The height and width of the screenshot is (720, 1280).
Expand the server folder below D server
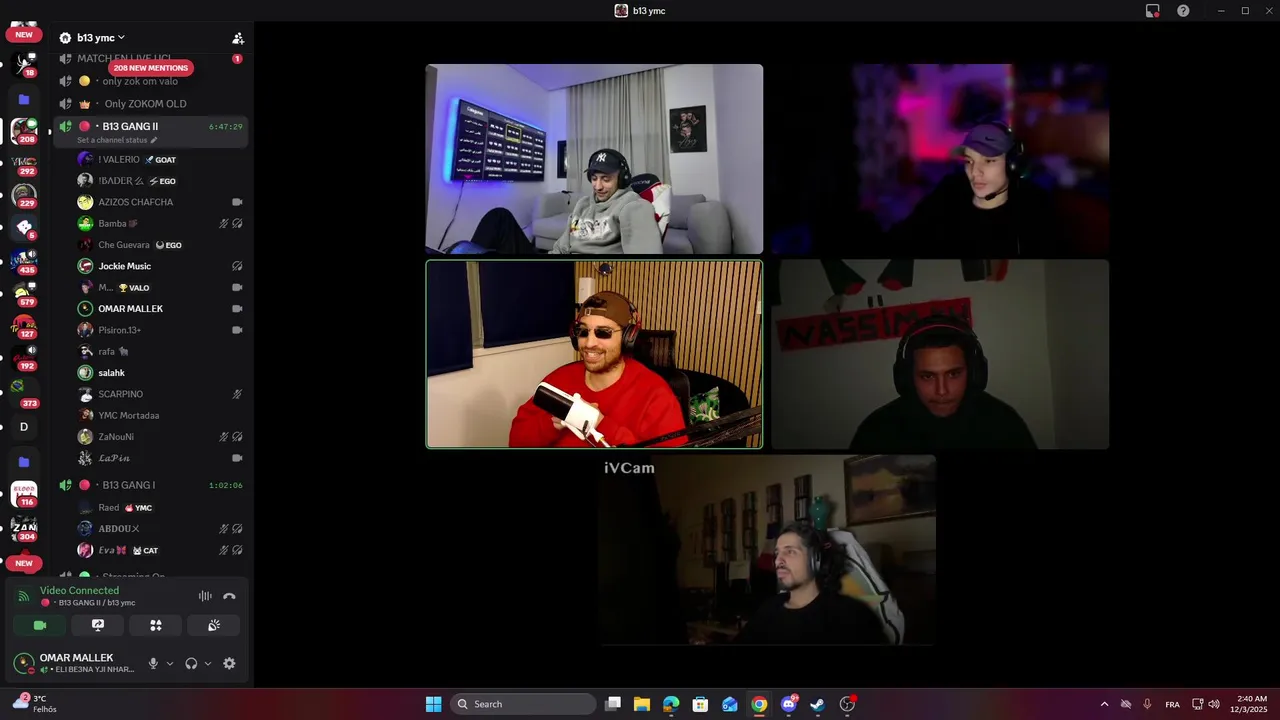point(24,462)
